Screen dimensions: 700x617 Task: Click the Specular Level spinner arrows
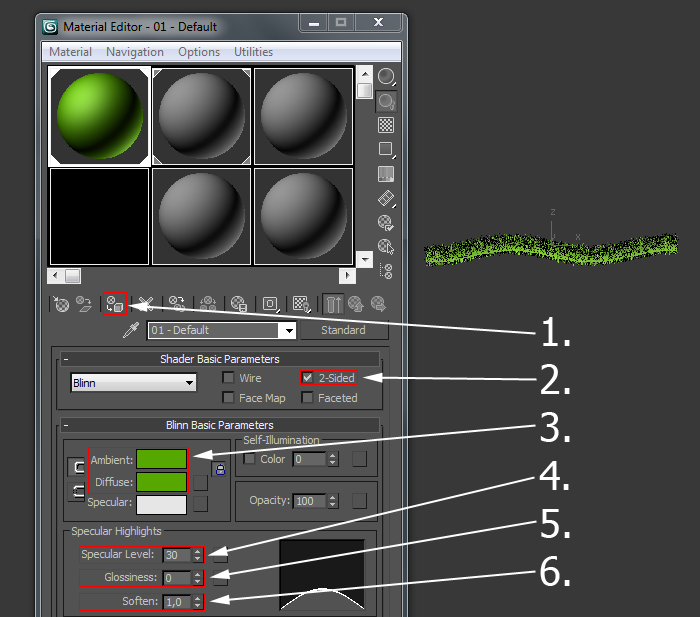197,555
